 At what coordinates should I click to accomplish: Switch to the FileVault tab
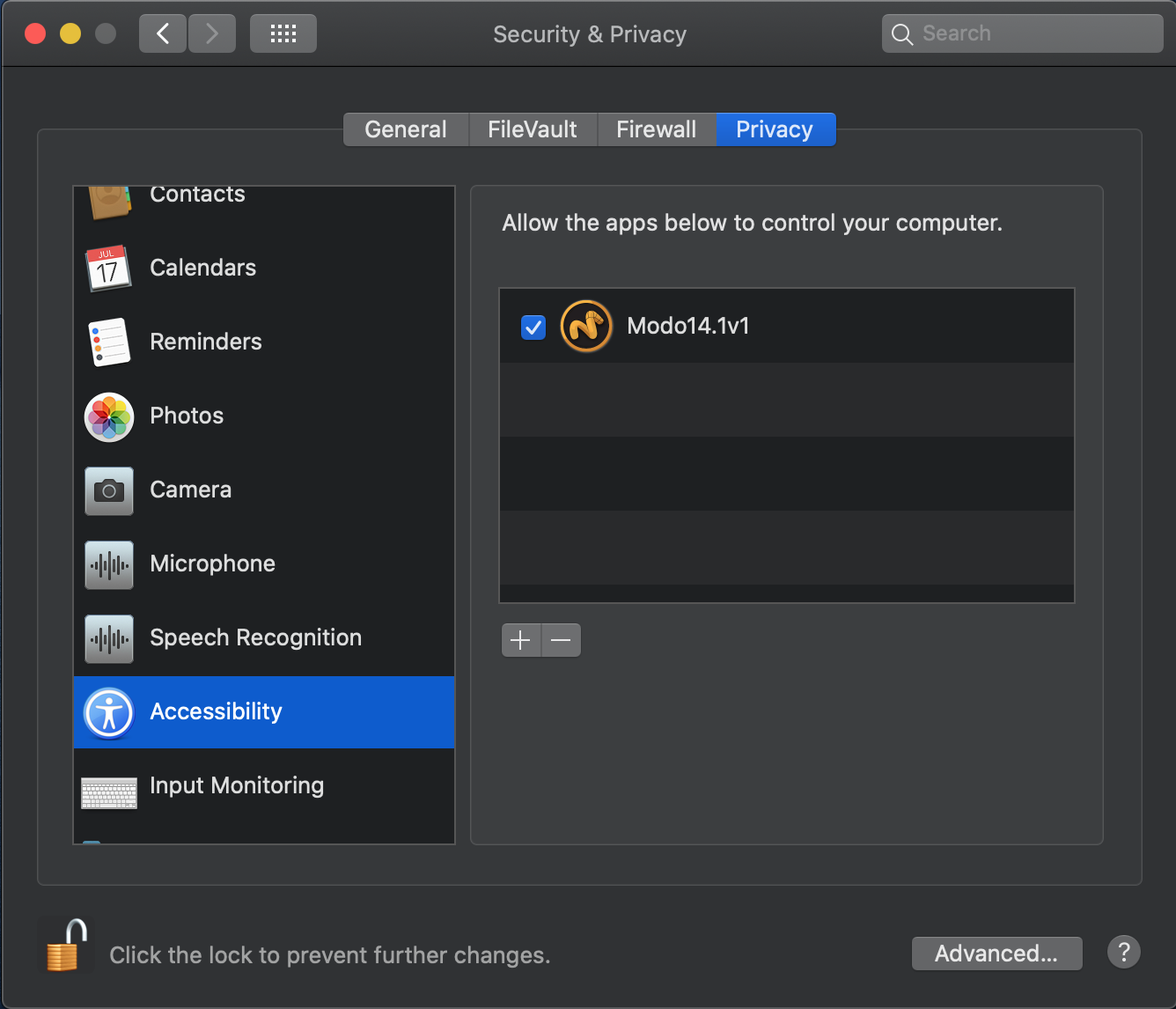[533, 129]
